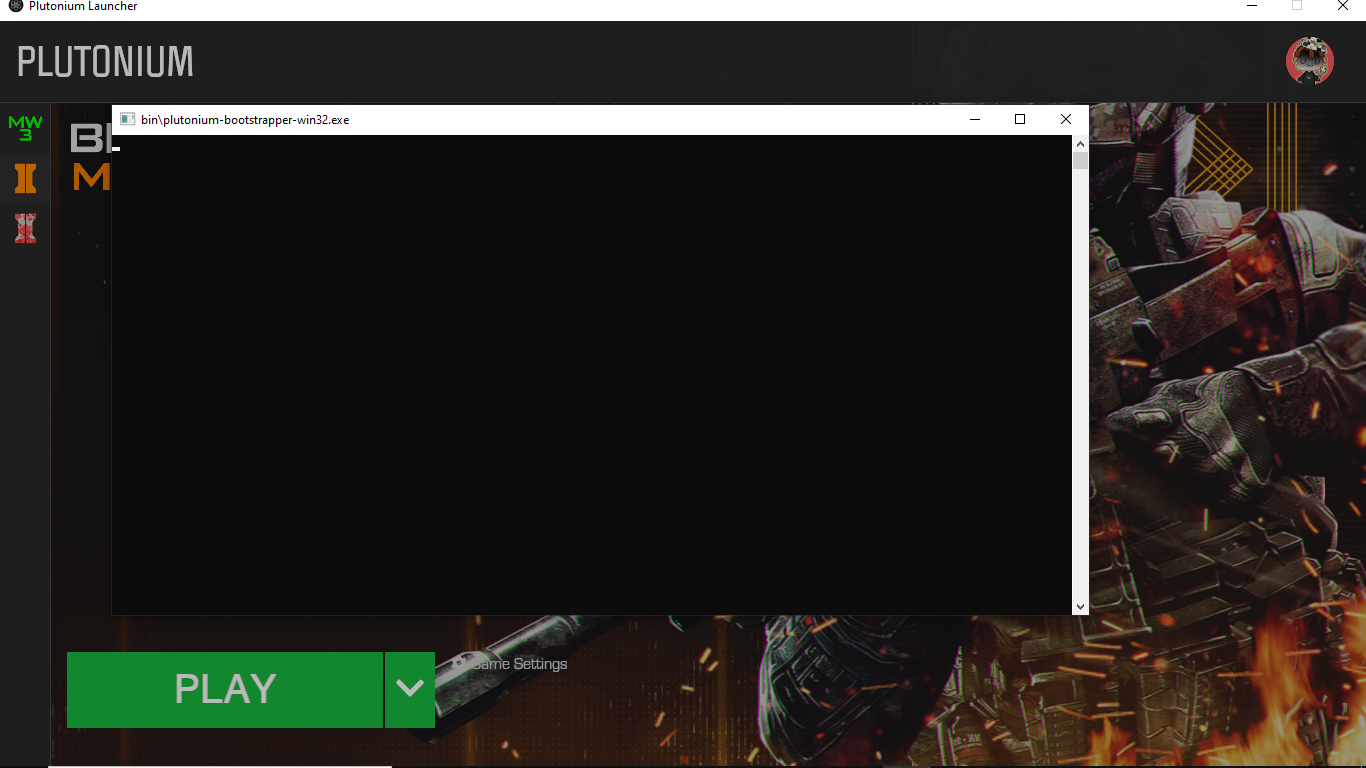Click the console title bin\plutonium-bootstrapper-win32.exe

[245, 120]
